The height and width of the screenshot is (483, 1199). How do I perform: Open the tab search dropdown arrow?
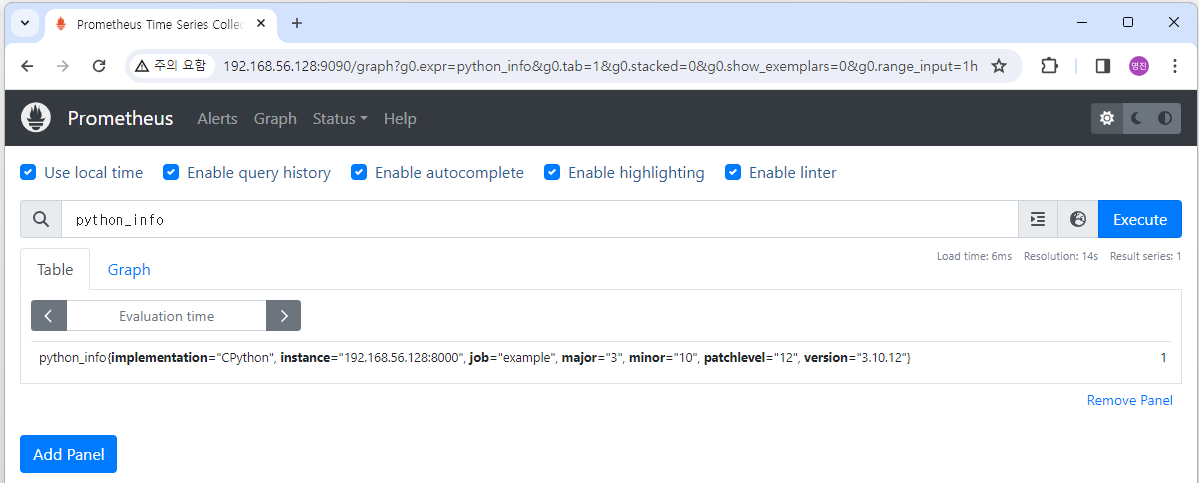pos(24,23)
